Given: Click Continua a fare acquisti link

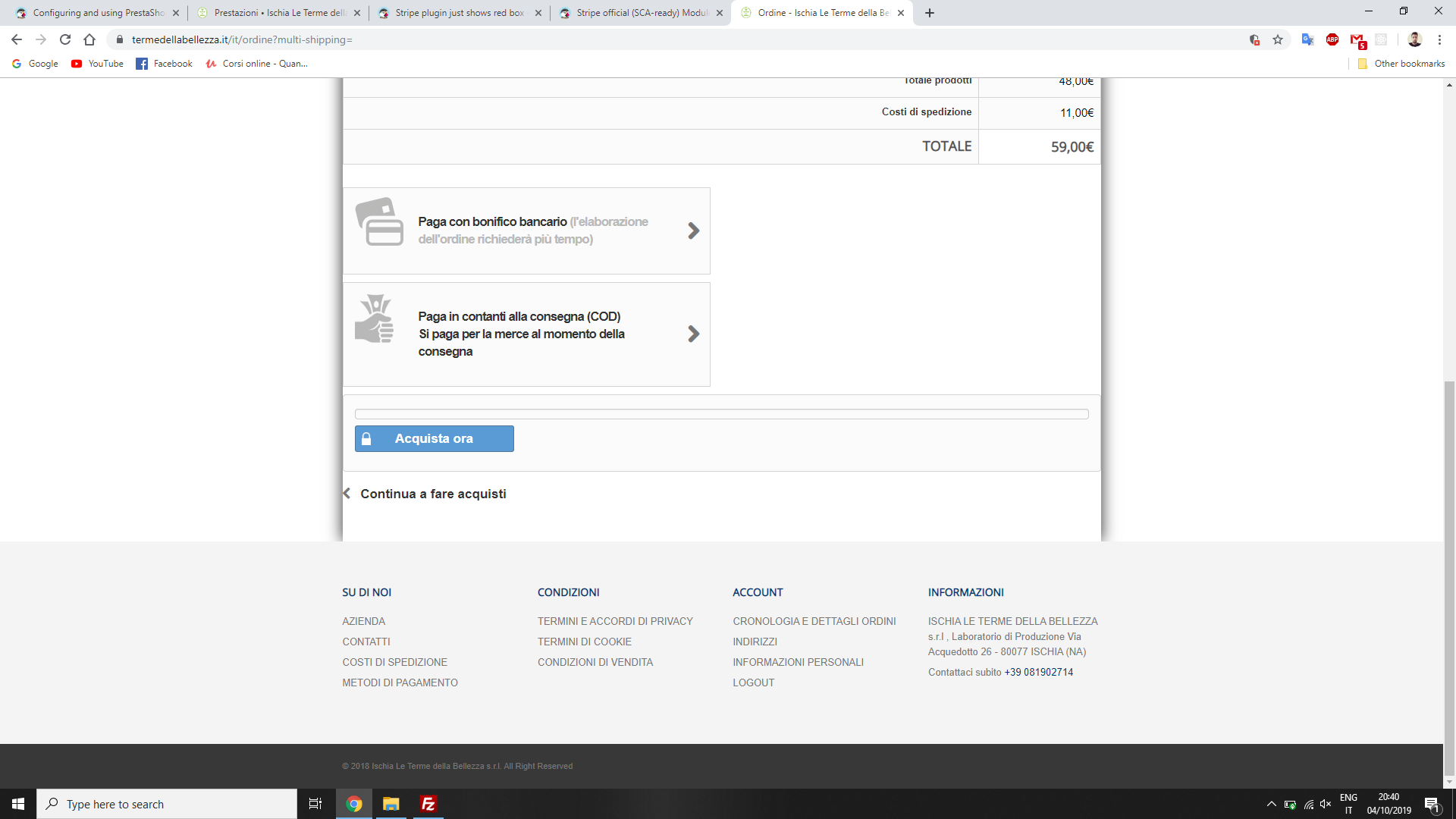Looking at the screenshot, I should pos(432,494).
